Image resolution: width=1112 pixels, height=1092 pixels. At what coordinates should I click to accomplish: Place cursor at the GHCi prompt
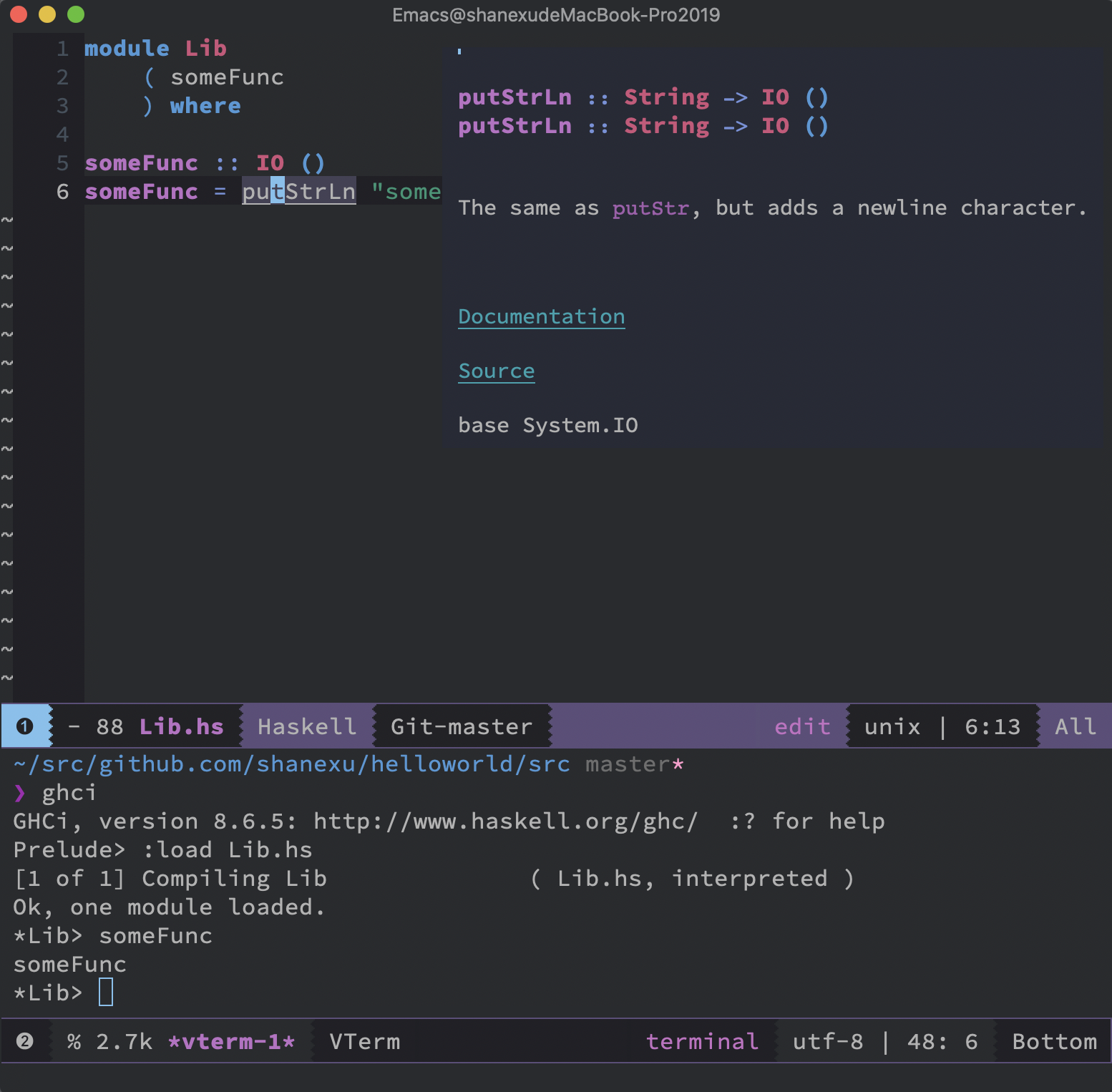tap(106, 993)
